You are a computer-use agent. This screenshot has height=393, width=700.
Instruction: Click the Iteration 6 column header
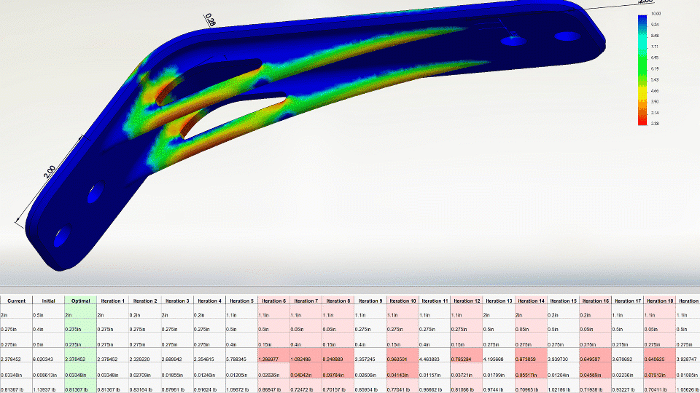click(x=274, y=301)
